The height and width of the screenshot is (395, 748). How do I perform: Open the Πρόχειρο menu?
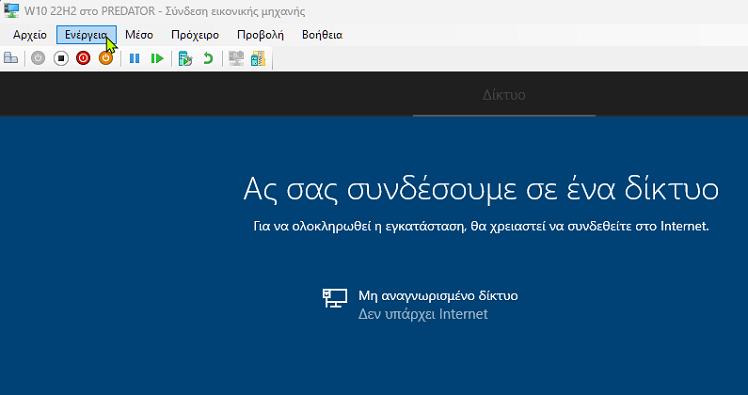(195, 35)
